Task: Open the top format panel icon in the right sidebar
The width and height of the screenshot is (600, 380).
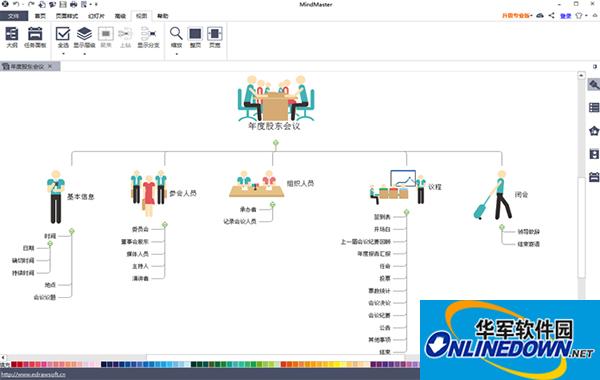Action: [594, 85]
